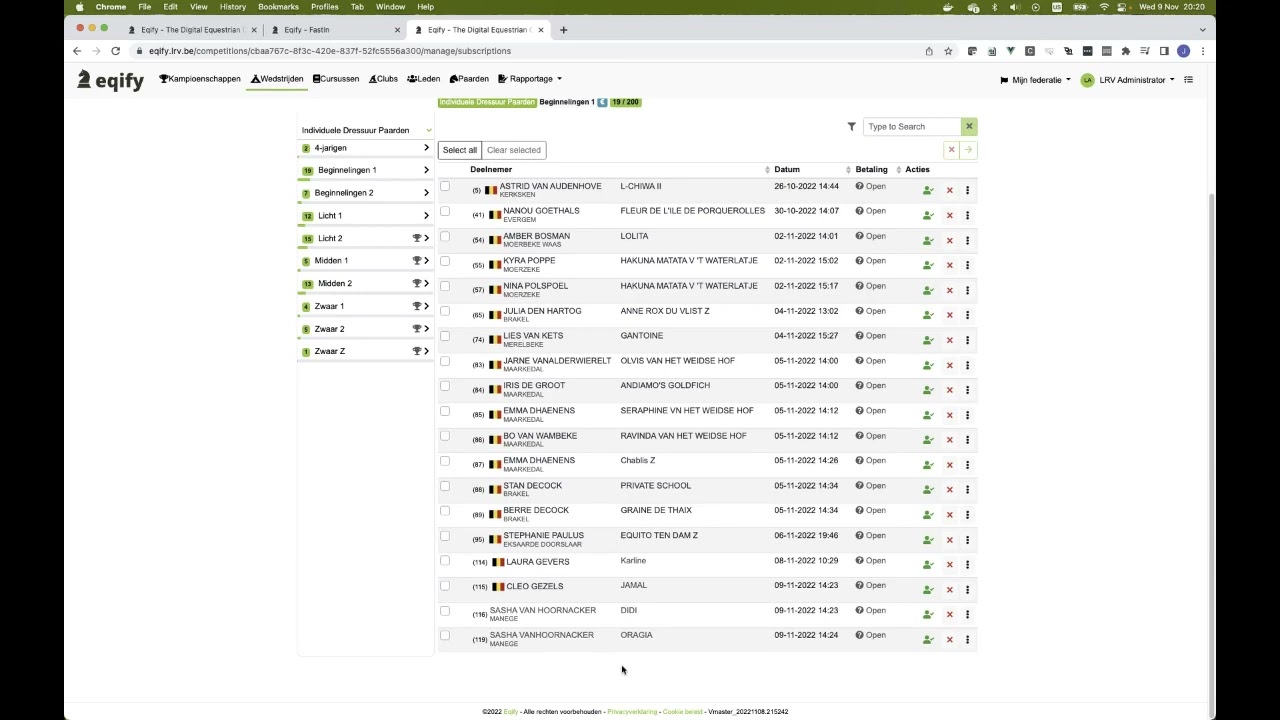Viewport: 1280px width, 720px height.
Task: Click the filter funnel icon beside the search box
Action: tap(851, 127)
